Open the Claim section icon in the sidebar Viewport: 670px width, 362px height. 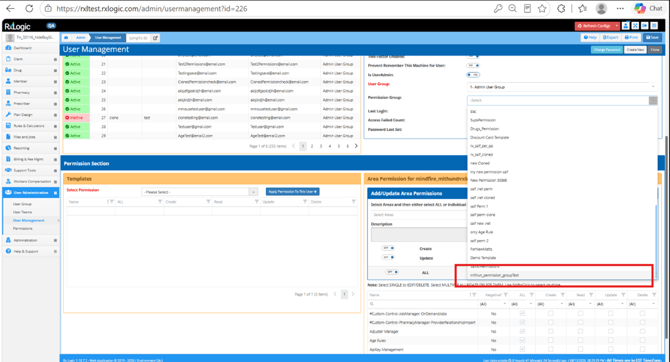pos(8,59)
